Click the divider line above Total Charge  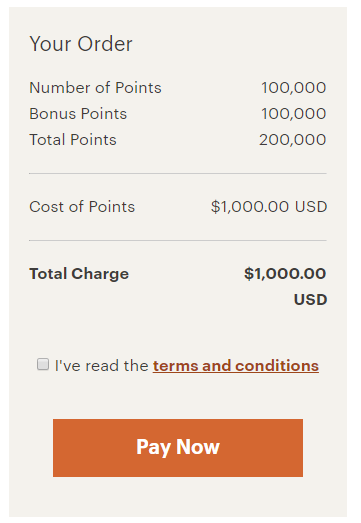(178, 240)
